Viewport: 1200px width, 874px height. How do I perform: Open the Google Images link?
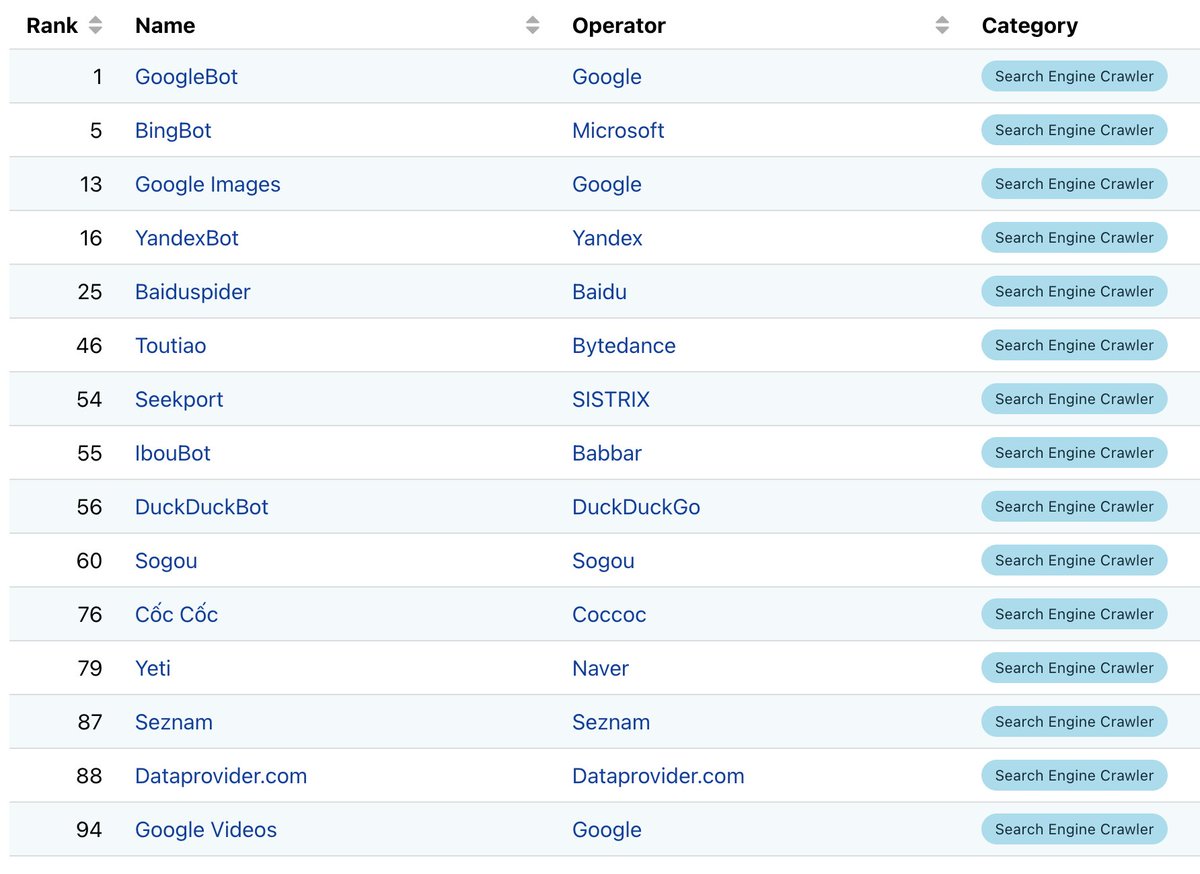coord(208,185)
